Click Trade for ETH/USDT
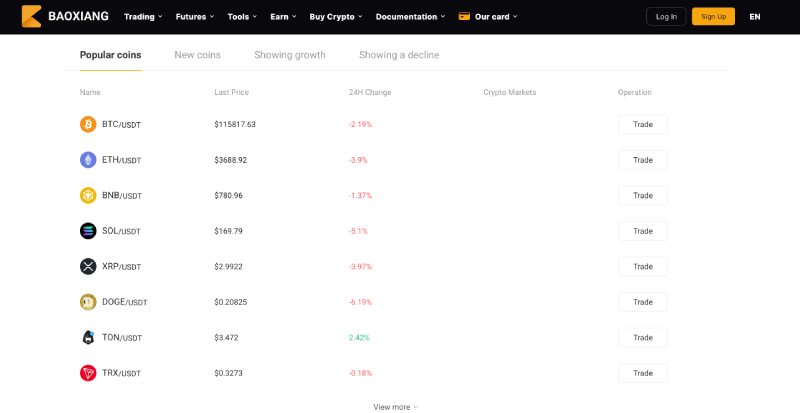 point(643,160)
